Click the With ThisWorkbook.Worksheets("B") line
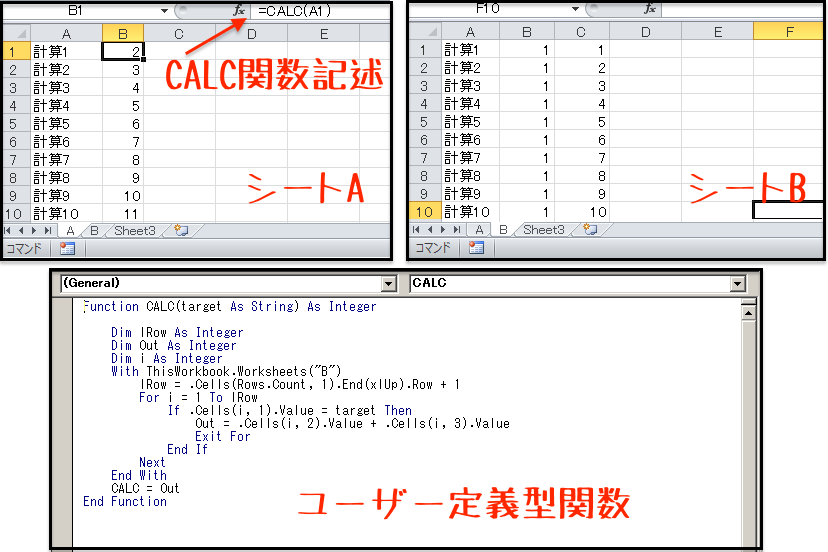Viewport: 828px width, 552px height. pyautogui.click(x=226, y=371)
